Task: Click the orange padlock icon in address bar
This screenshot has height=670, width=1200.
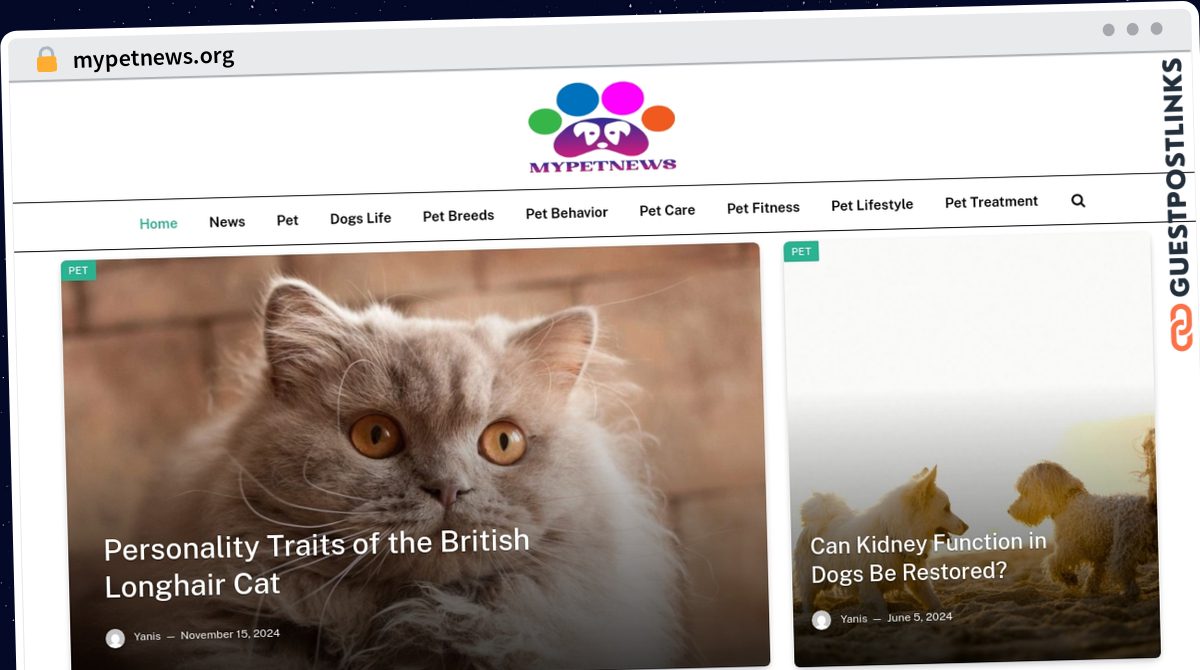Action: pos(47,59)
